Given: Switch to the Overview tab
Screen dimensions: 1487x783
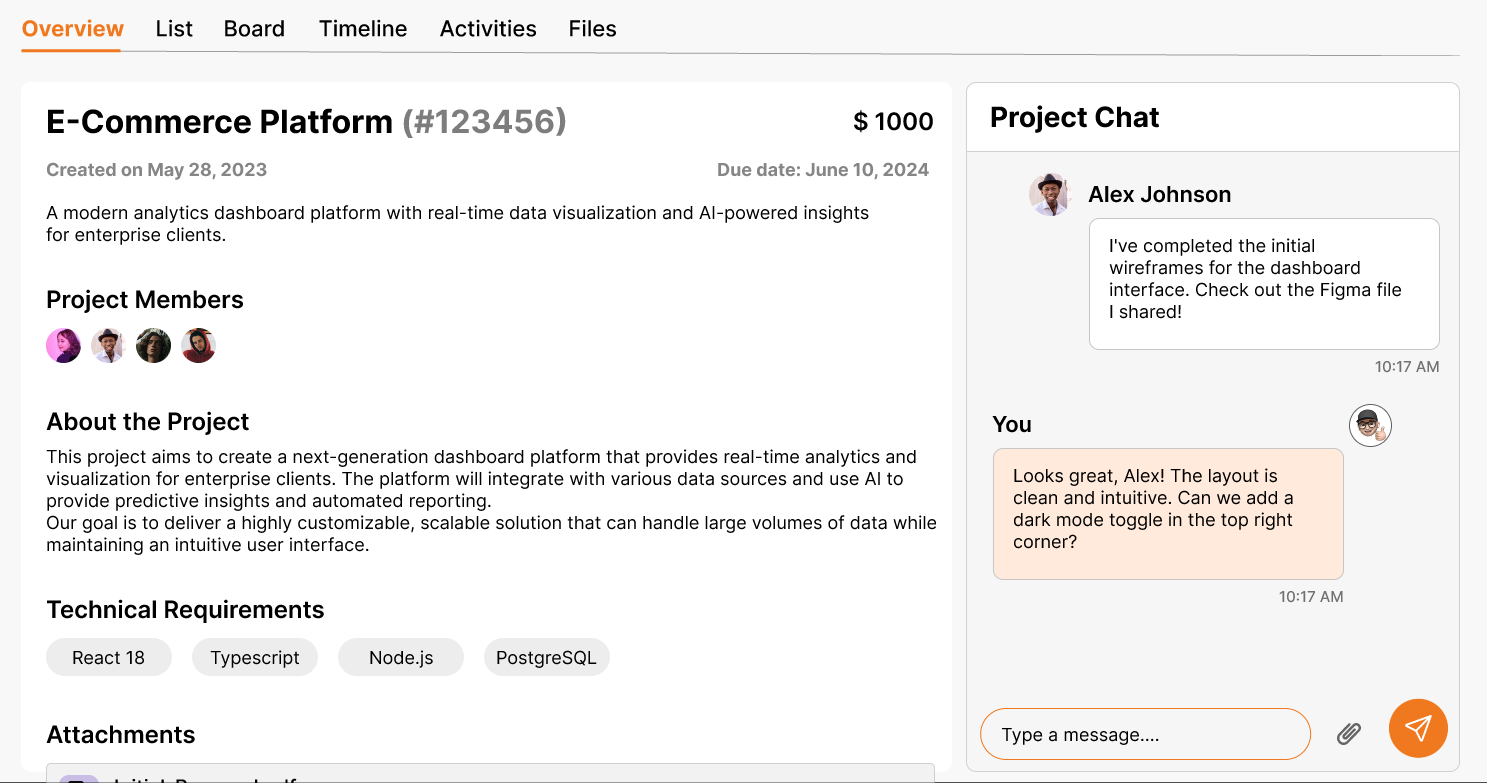Looking at the screenshot, I should [x=73, y=29].
